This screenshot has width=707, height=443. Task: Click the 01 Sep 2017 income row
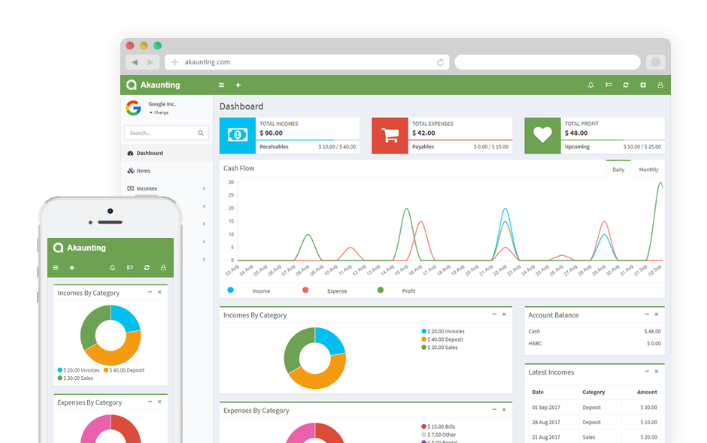point(594,407)
